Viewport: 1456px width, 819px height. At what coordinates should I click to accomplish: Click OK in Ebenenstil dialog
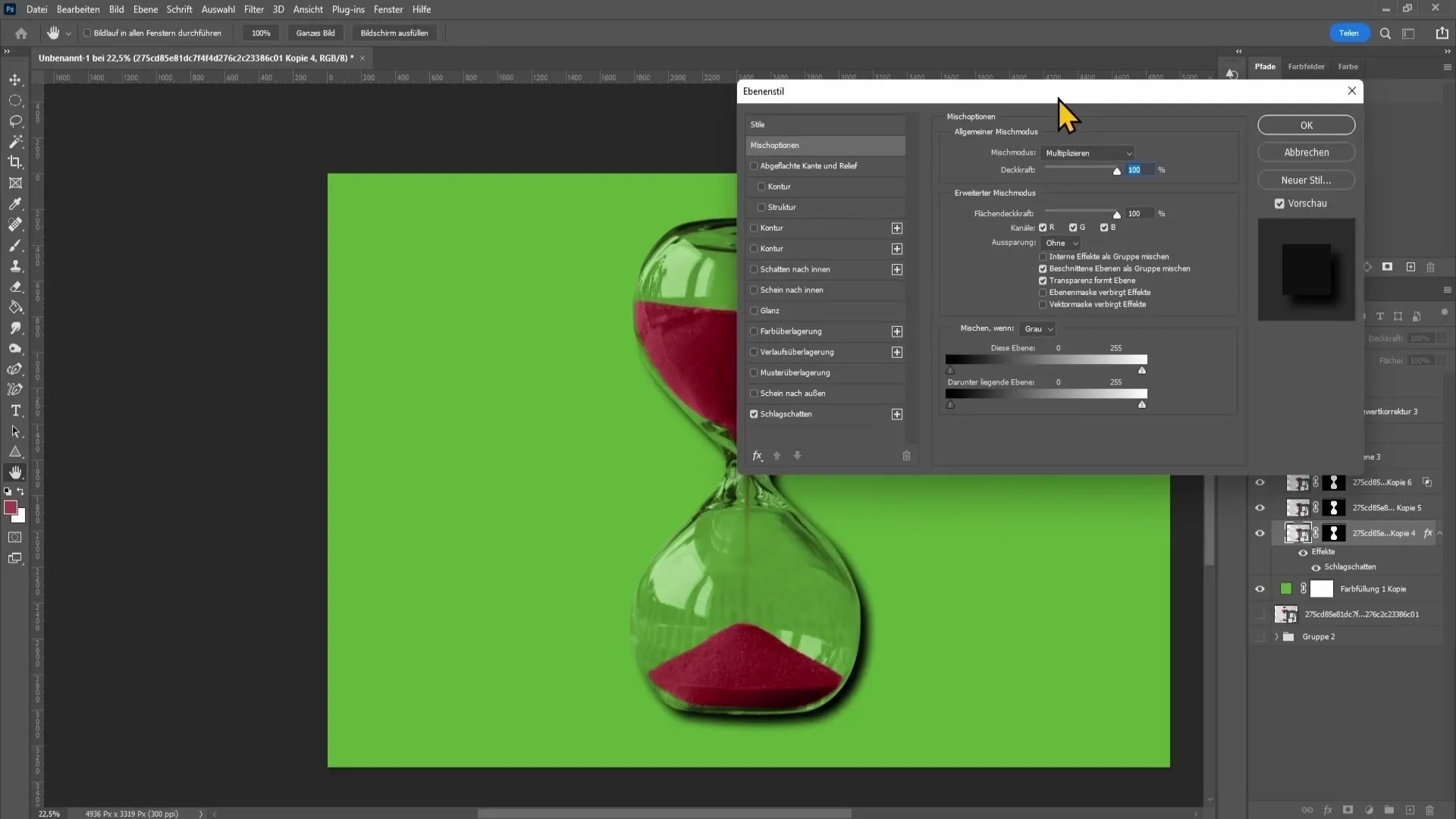pos(1306,125)
